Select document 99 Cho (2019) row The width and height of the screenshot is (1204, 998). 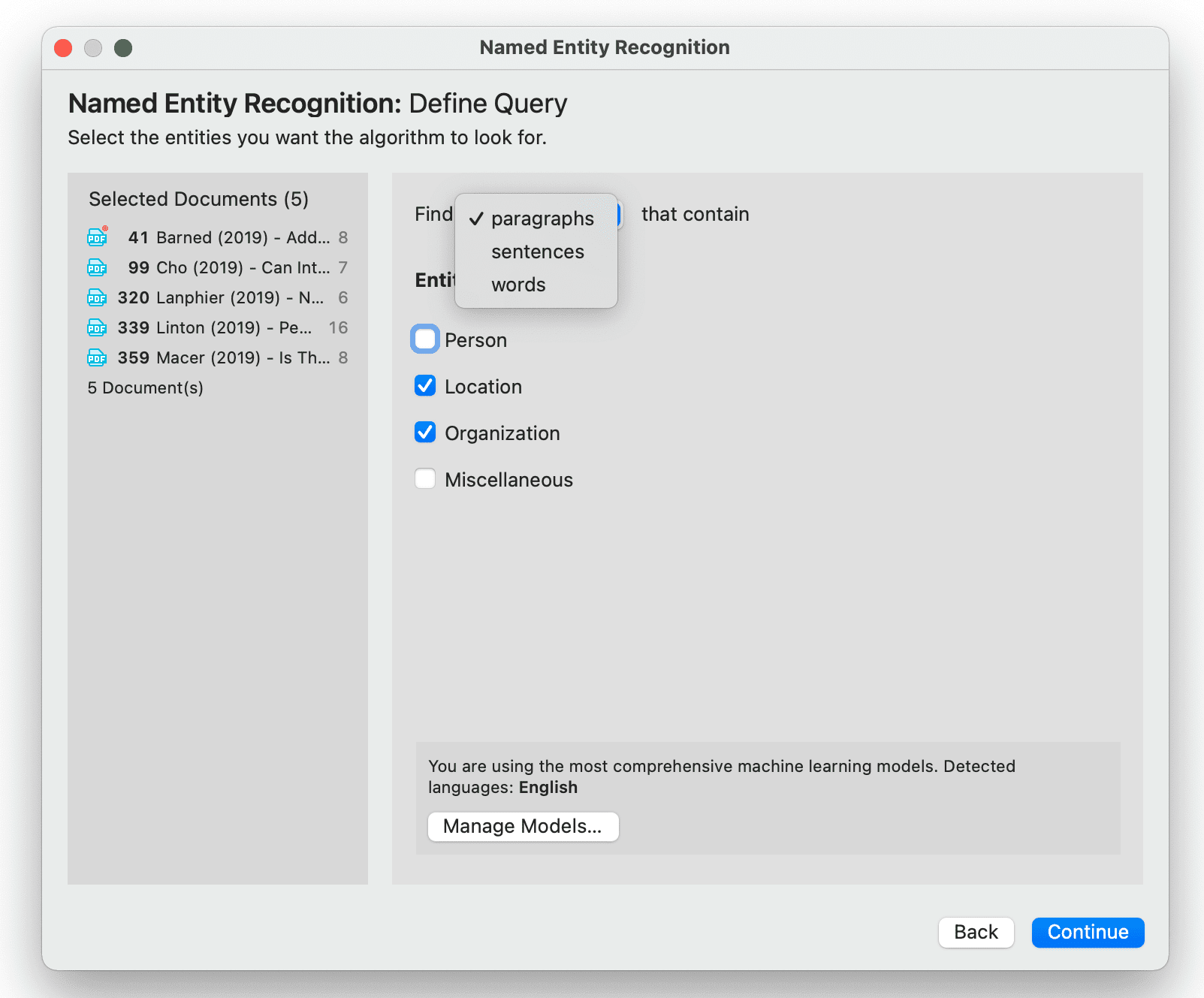(218, 267)
